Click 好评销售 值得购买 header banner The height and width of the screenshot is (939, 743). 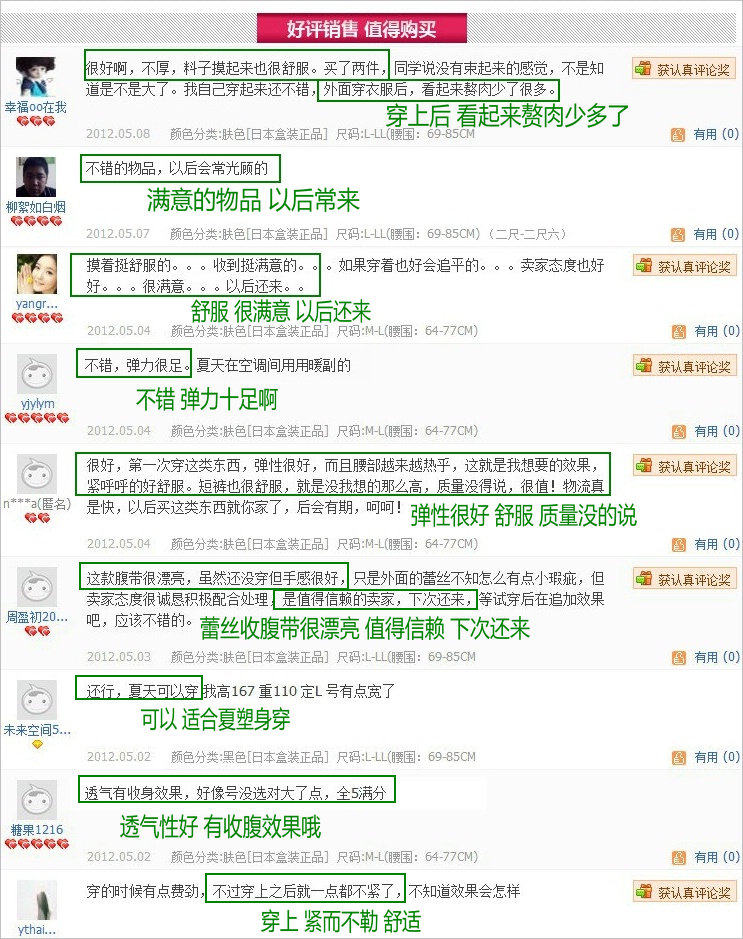362,28
